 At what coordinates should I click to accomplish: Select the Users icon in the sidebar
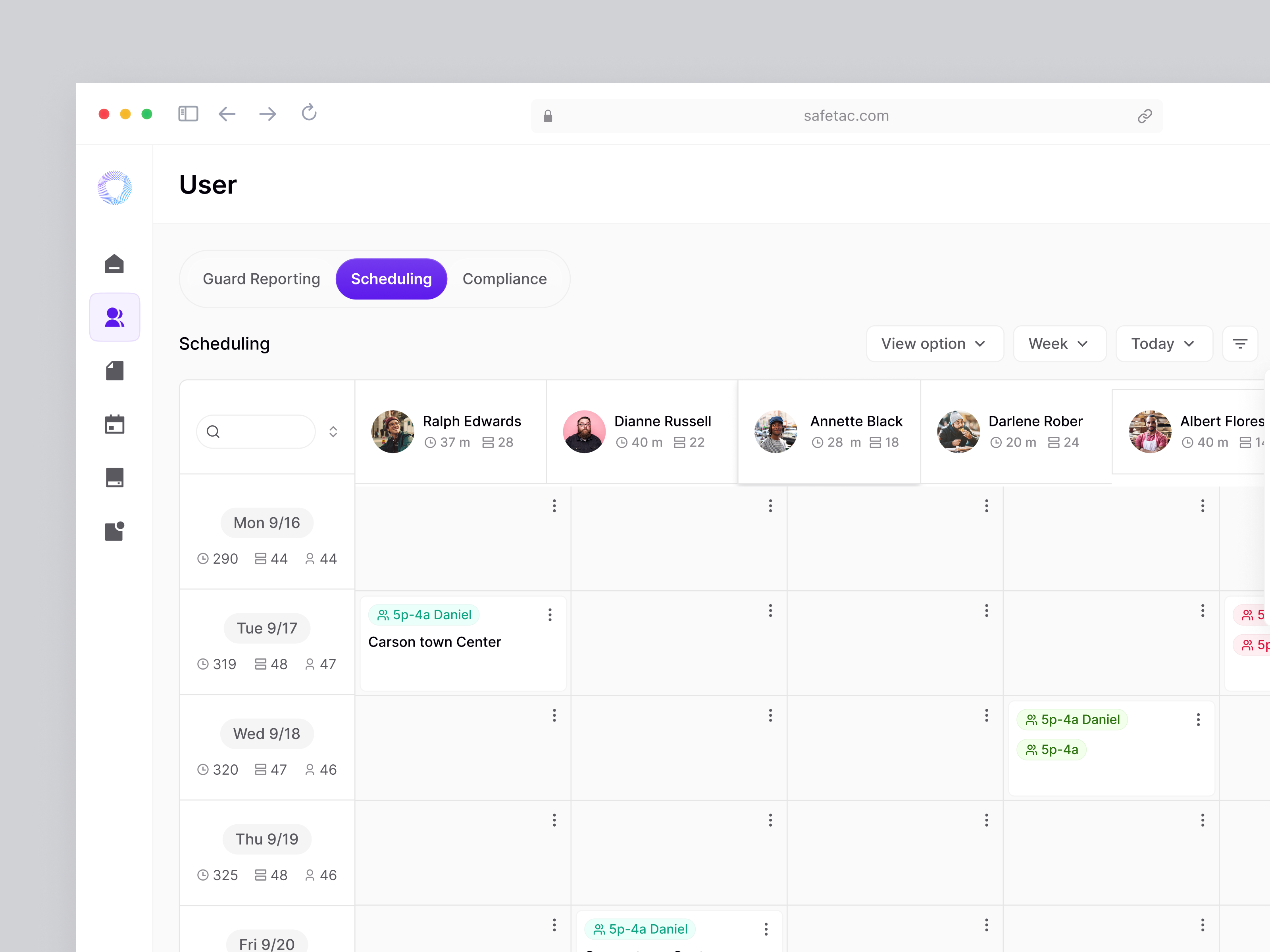click(x=114, y=317)
